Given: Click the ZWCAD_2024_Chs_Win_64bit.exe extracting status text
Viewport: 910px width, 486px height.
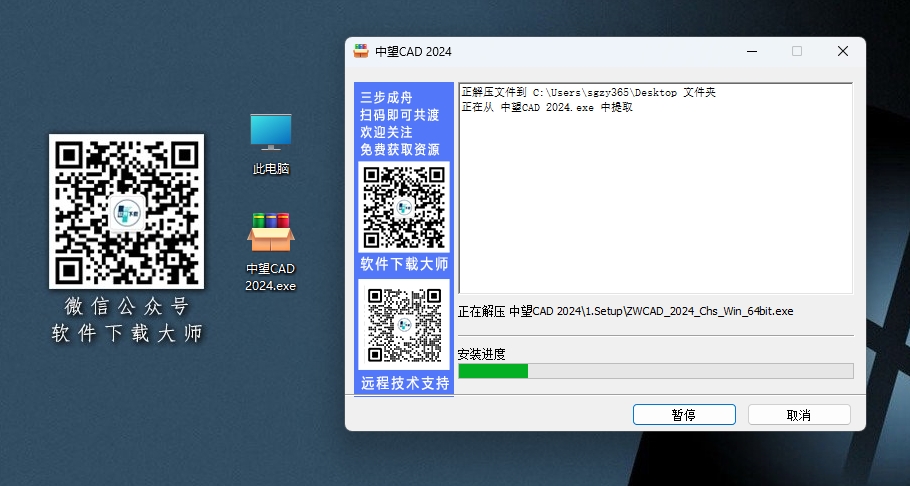Looking at the screenshot, I should tap(626, 311).
